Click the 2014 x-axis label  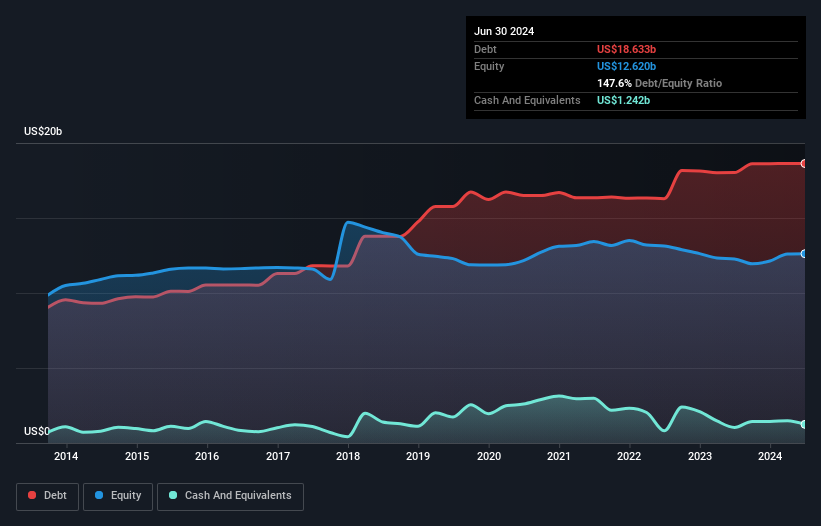pos(66,456)
